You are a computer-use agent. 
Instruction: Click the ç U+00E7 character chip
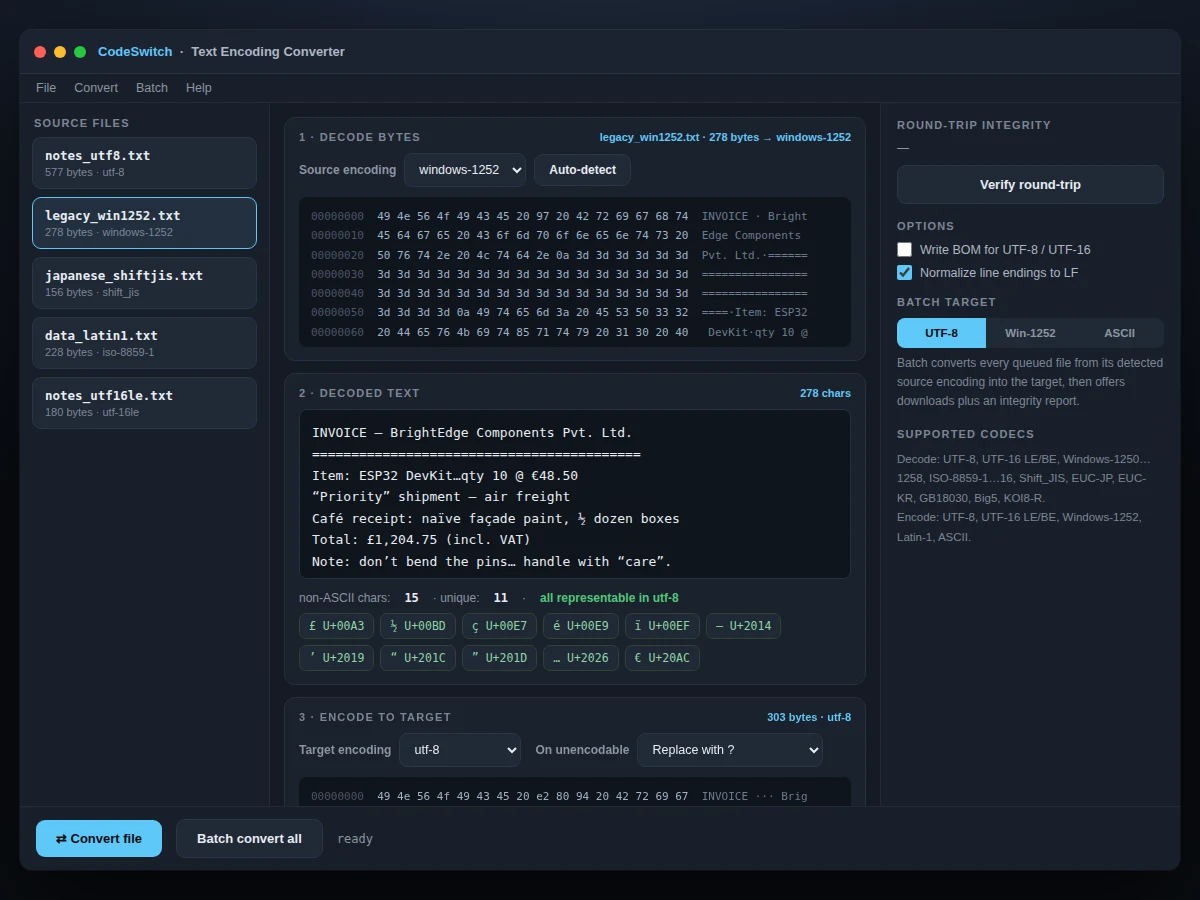500,626
